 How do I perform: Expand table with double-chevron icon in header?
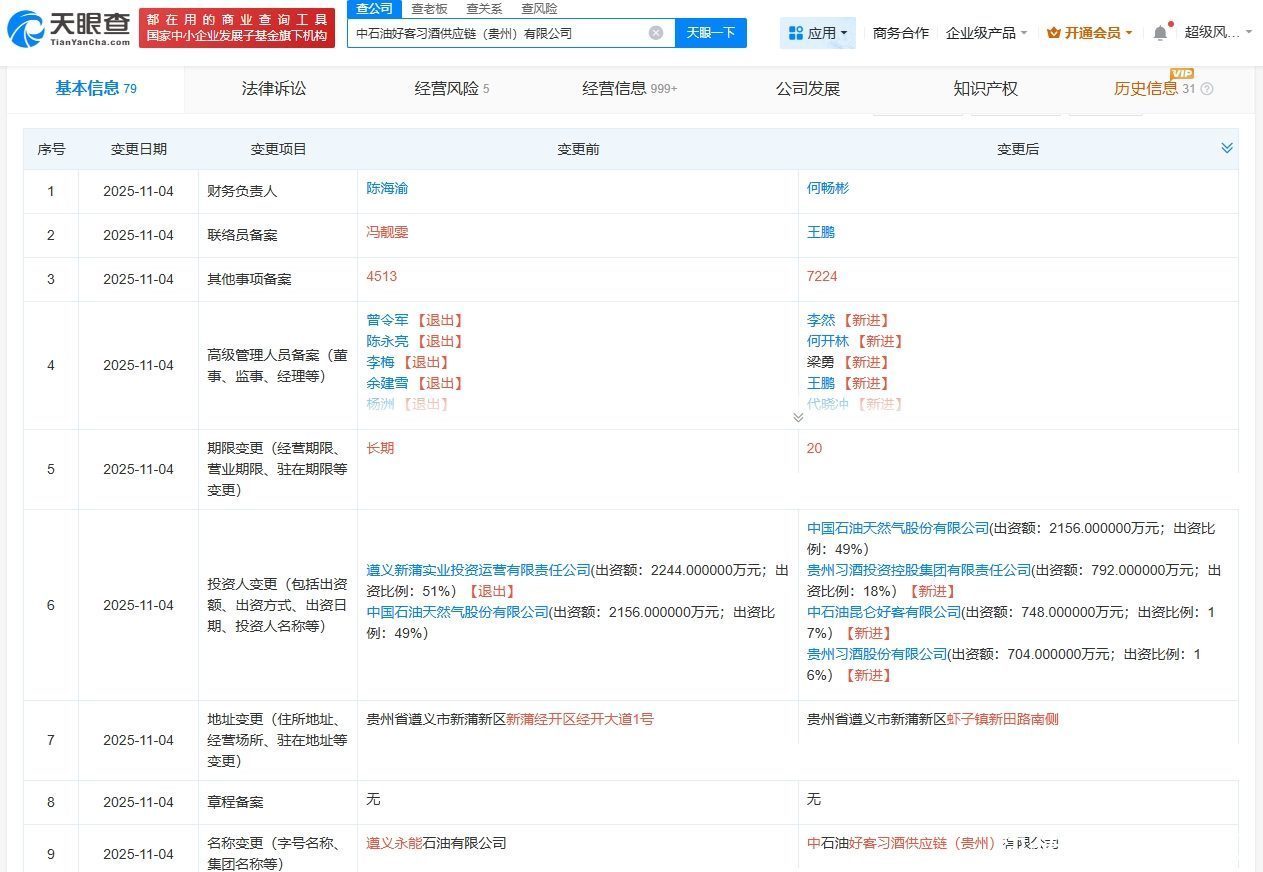point(1227,148)
